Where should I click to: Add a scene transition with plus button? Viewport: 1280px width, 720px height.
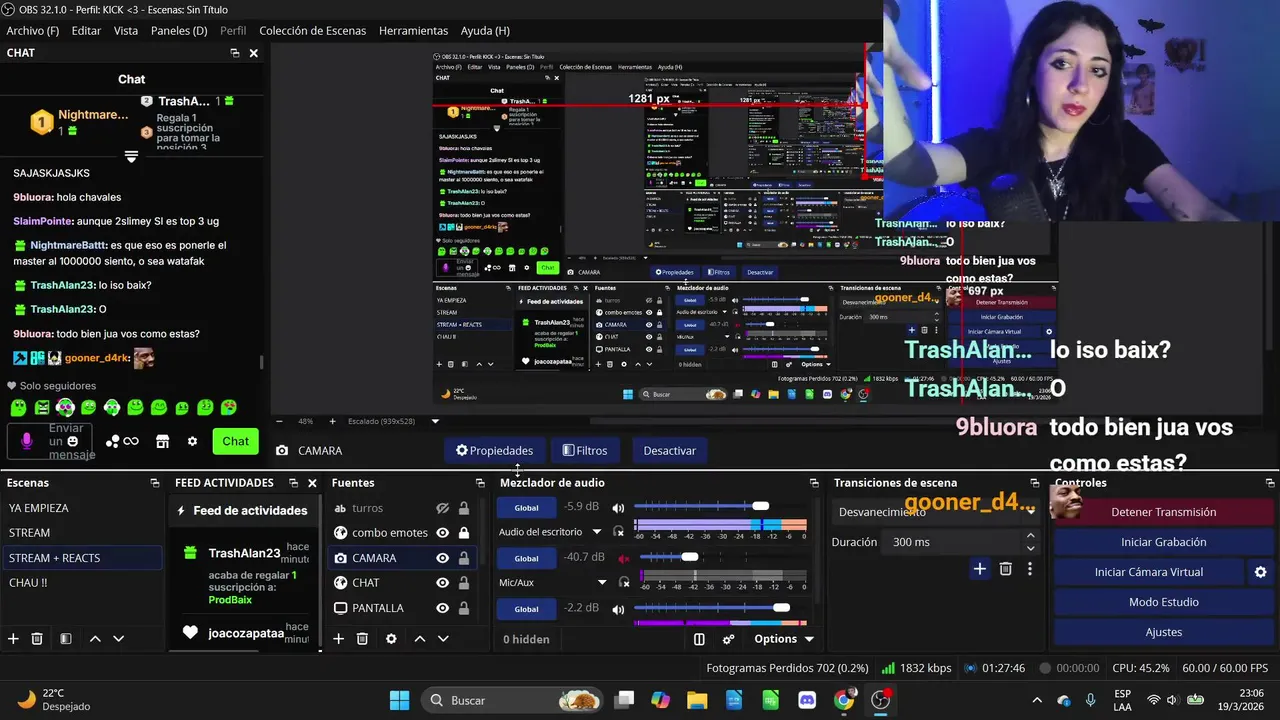point(980,569)
